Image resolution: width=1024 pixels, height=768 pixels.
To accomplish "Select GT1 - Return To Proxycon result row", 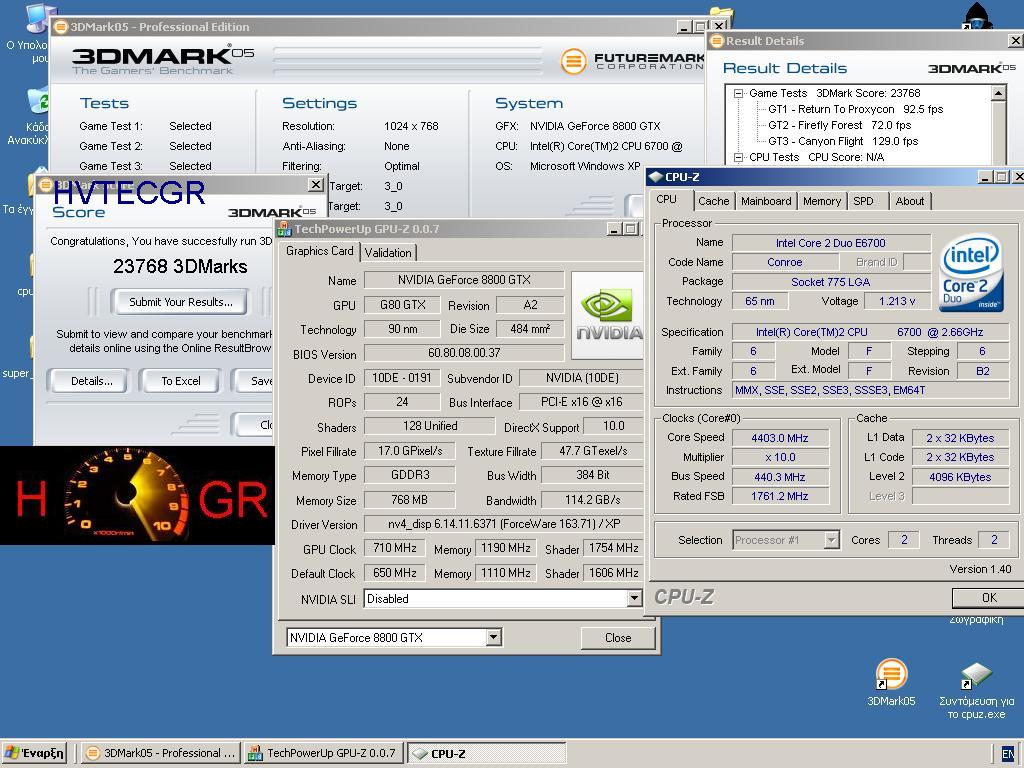I will point(856,109).
